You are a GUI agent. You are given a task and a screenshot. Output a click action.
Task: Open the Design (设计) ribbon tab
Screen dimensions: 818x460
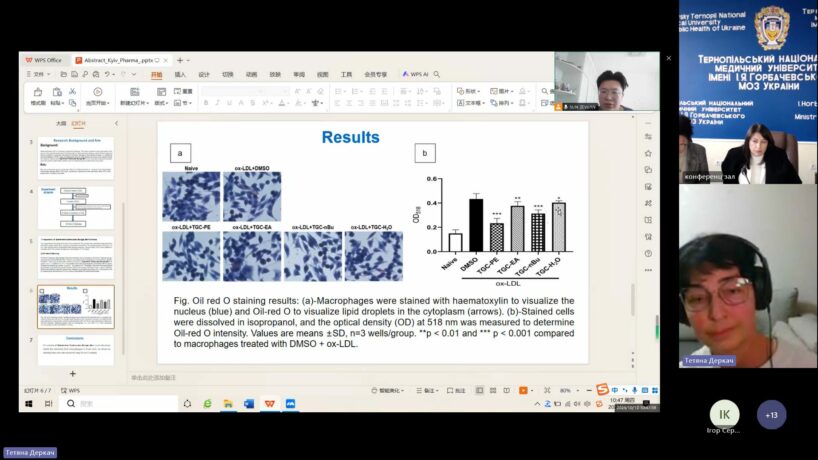click(204, 74)
